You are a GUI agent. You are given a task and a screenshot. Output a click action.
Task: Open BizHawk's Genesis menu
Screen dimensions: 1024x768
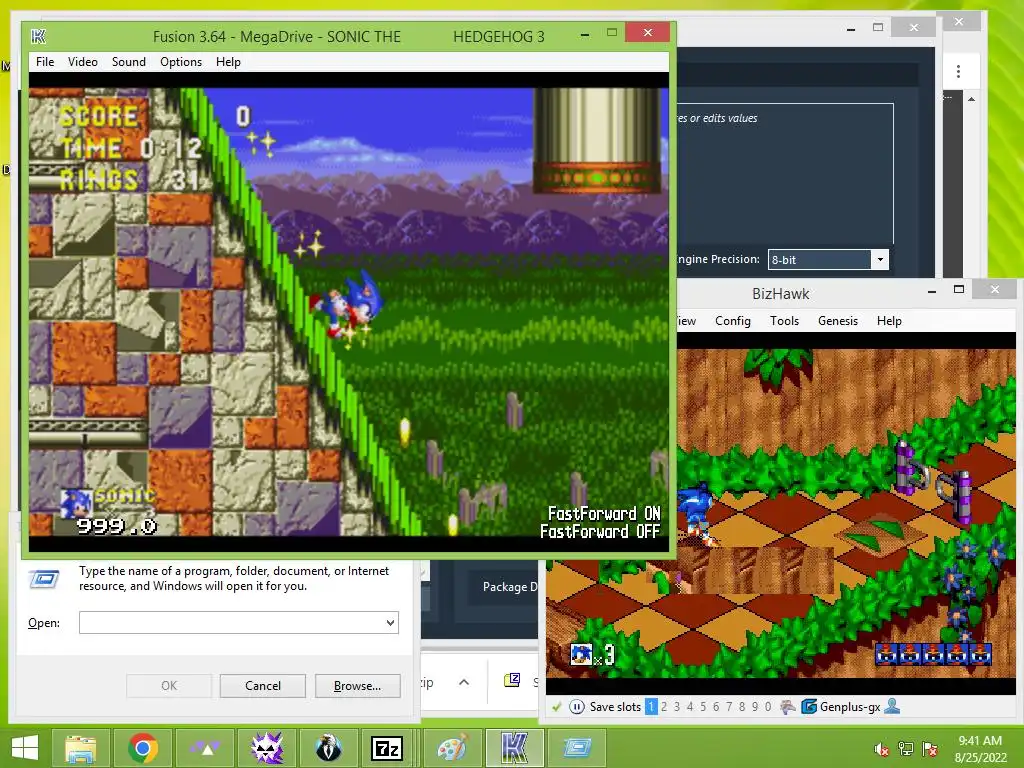838,321
